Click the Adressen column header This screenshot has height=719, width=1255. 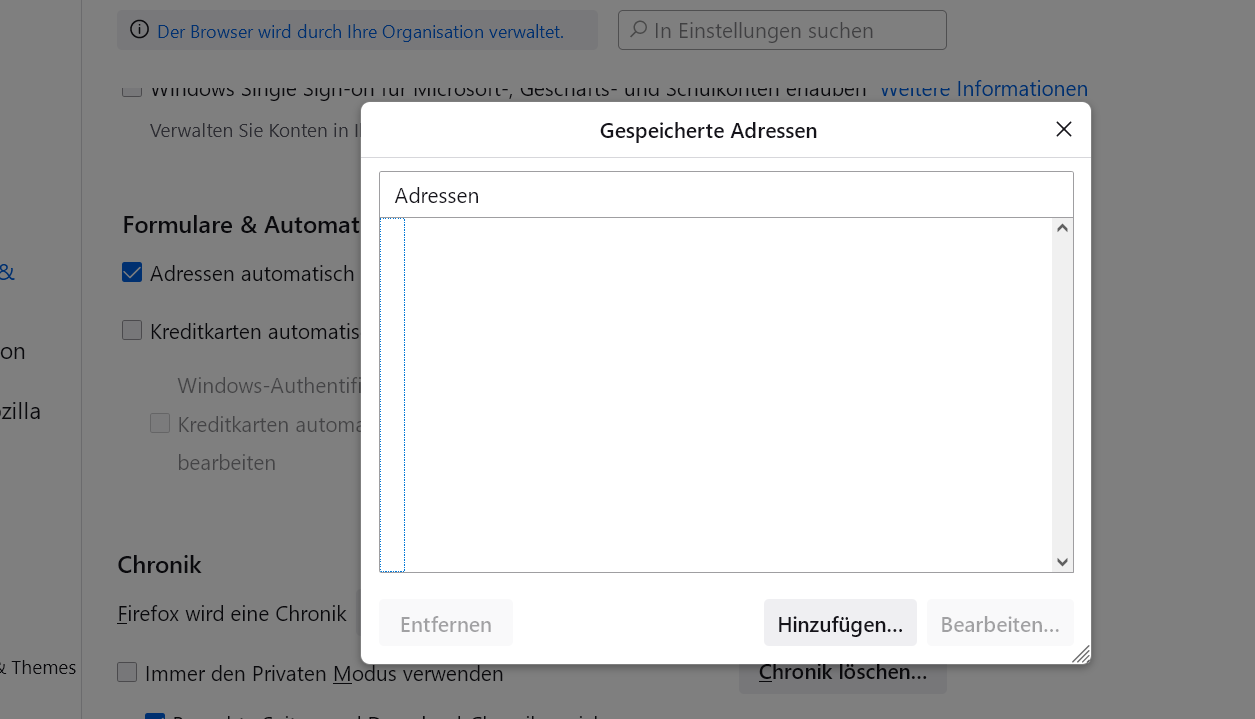click(x=725, y=195)
